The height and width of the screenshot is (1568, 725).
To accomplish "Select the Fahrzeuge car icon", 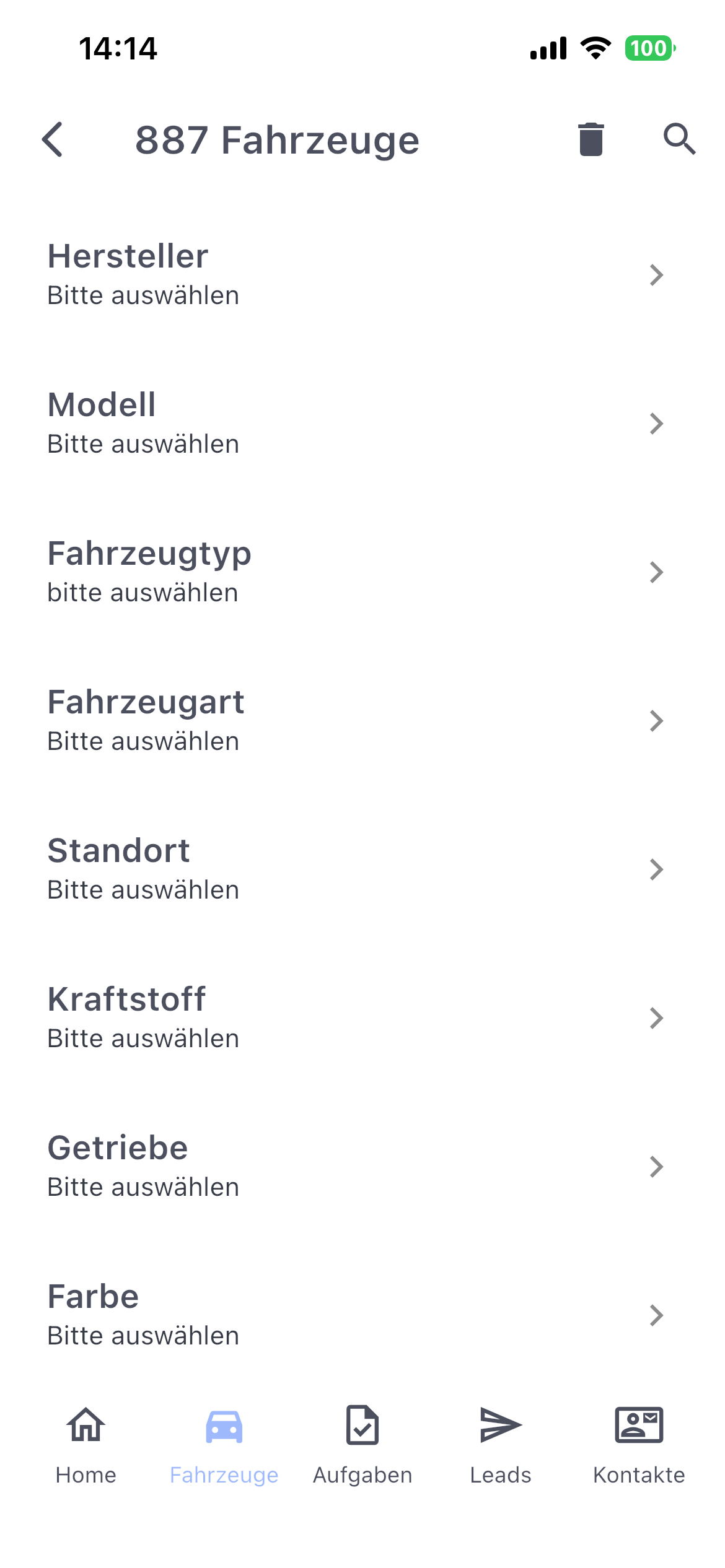I will 224,1426.
